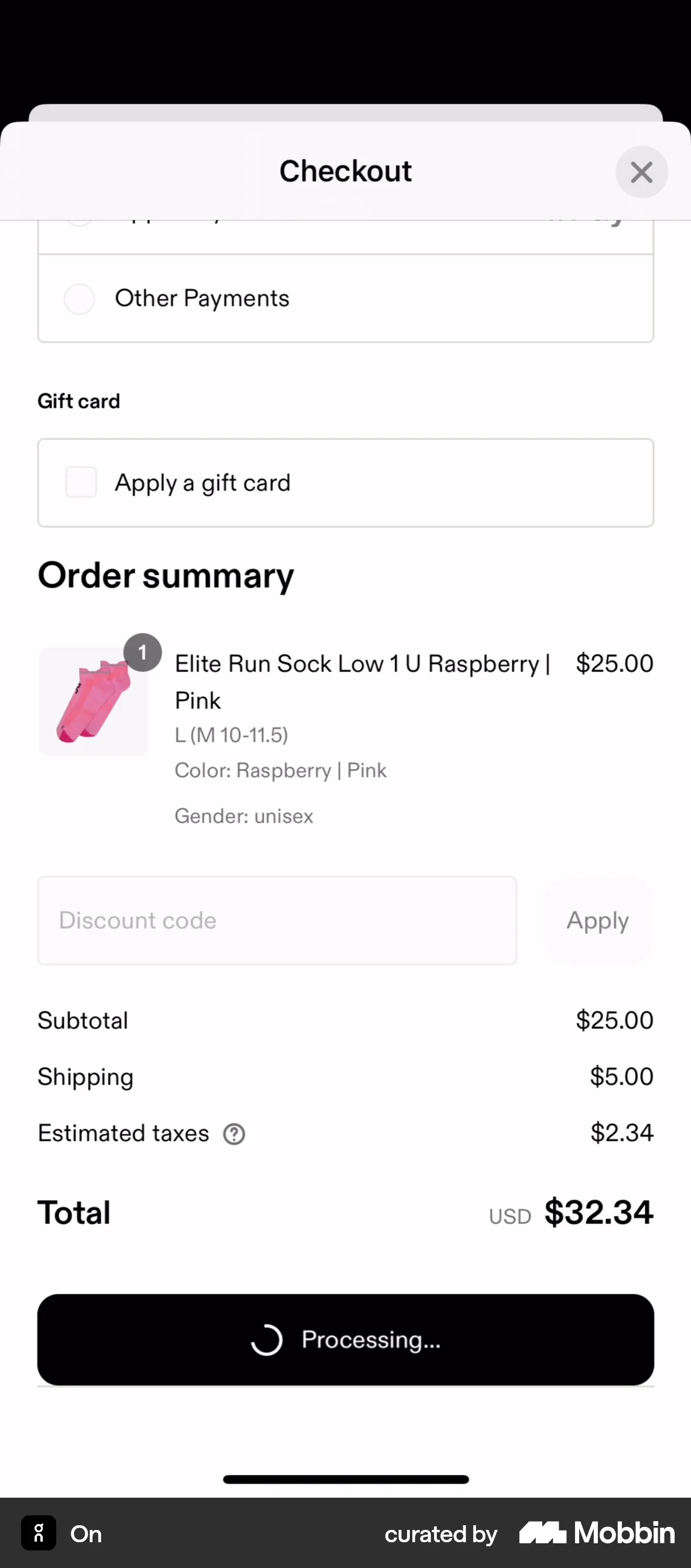This screenshot has width=691, height=1568.
Task: Click the Apply a gift card label
Action: click(x=203, y=483)
